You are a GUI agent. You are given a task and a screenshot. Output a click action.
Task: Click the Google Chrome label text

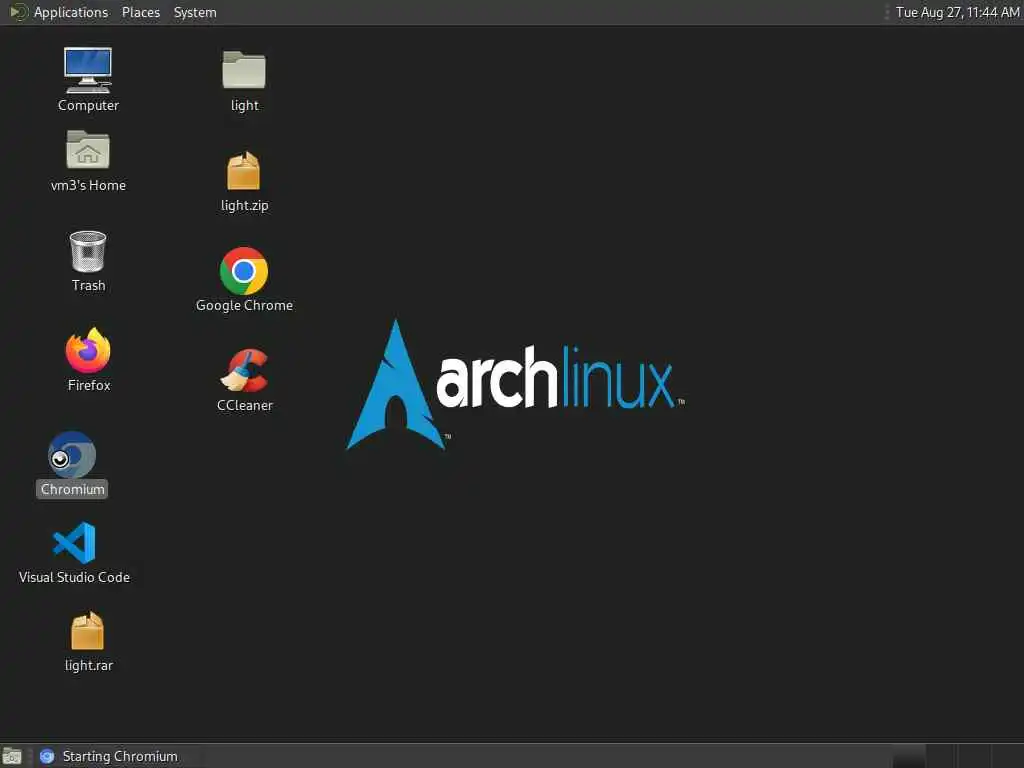(244, 305)
